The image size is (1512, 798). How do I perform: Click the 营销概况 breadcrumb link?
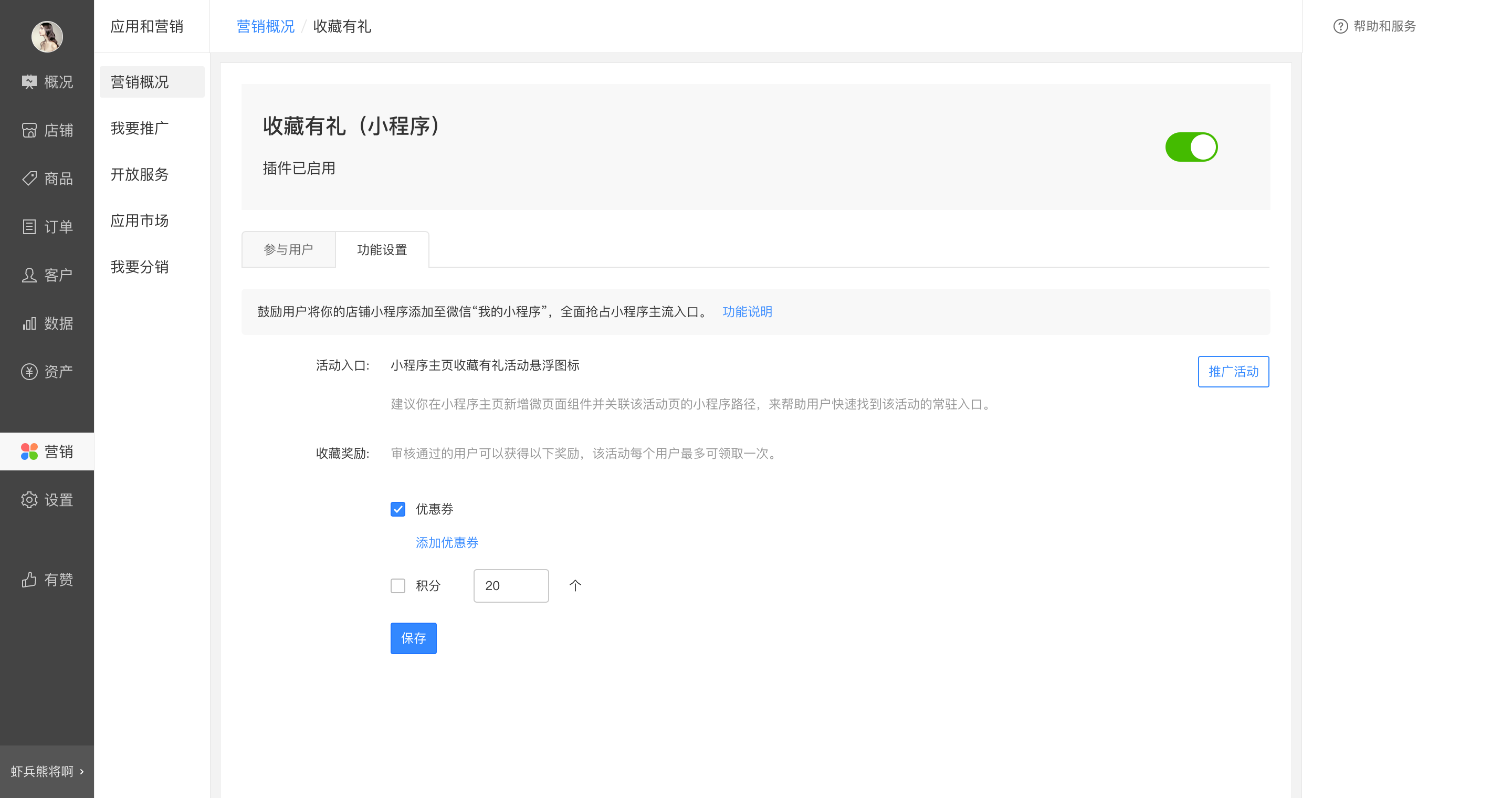265,26
